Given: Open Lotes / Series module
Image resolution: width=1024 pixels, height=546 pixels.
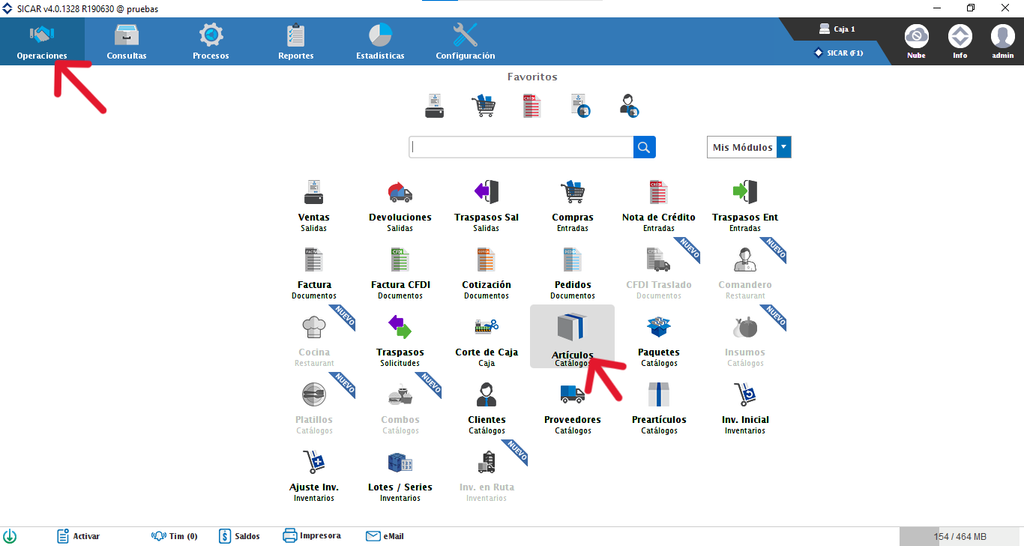Looking at the screenshot, I should [x=400, y=475].
